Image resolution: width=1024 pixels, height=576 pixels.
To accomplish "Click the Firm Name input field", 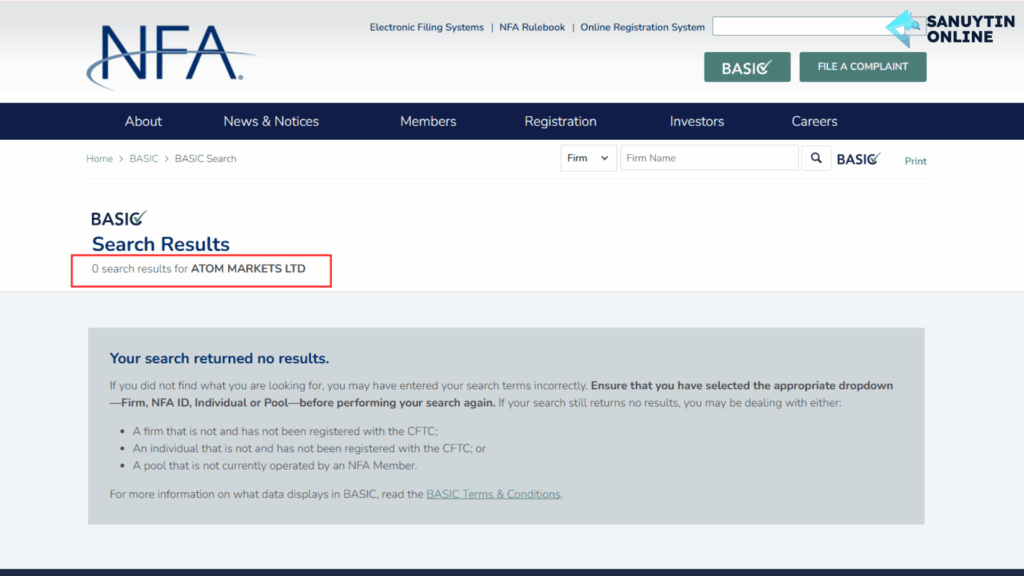I will tap(709, 158).
